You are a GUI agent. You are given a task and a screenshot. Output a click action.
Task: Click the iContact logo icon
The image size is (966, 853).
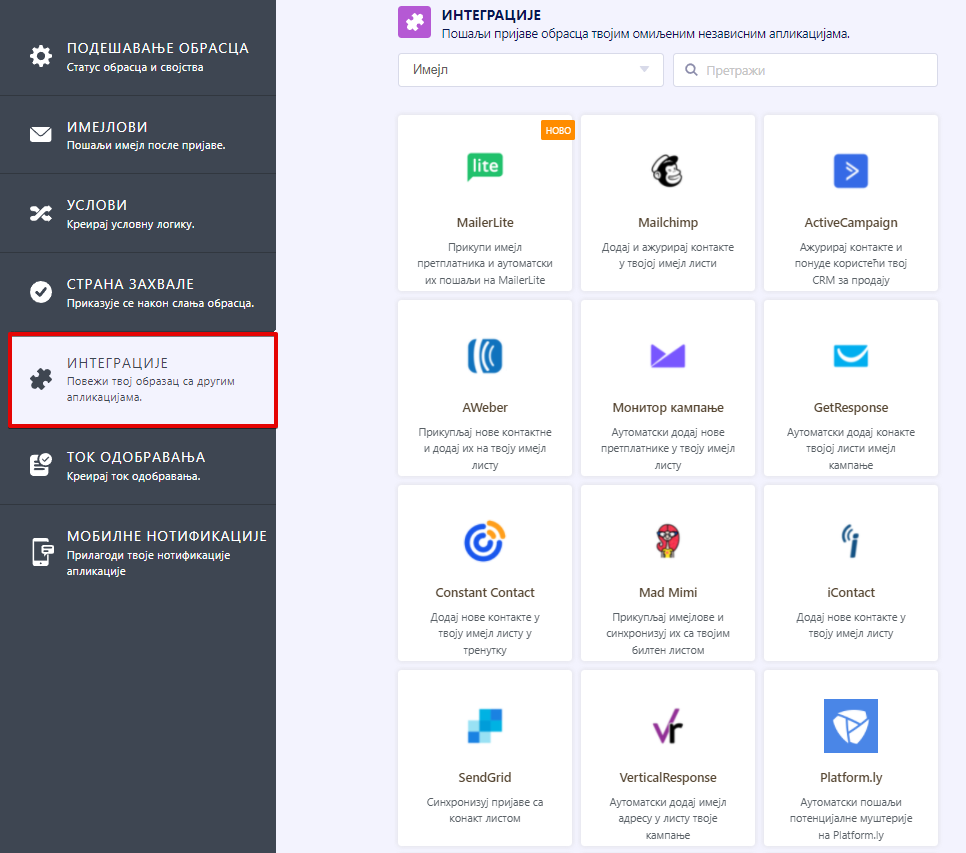click(850, 541)
